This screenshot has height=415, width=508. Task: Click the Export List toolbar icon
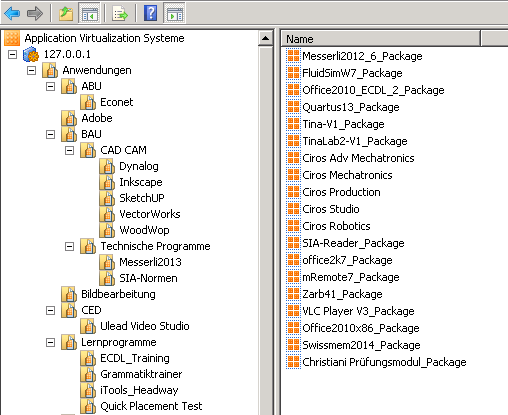click(120, 14)
